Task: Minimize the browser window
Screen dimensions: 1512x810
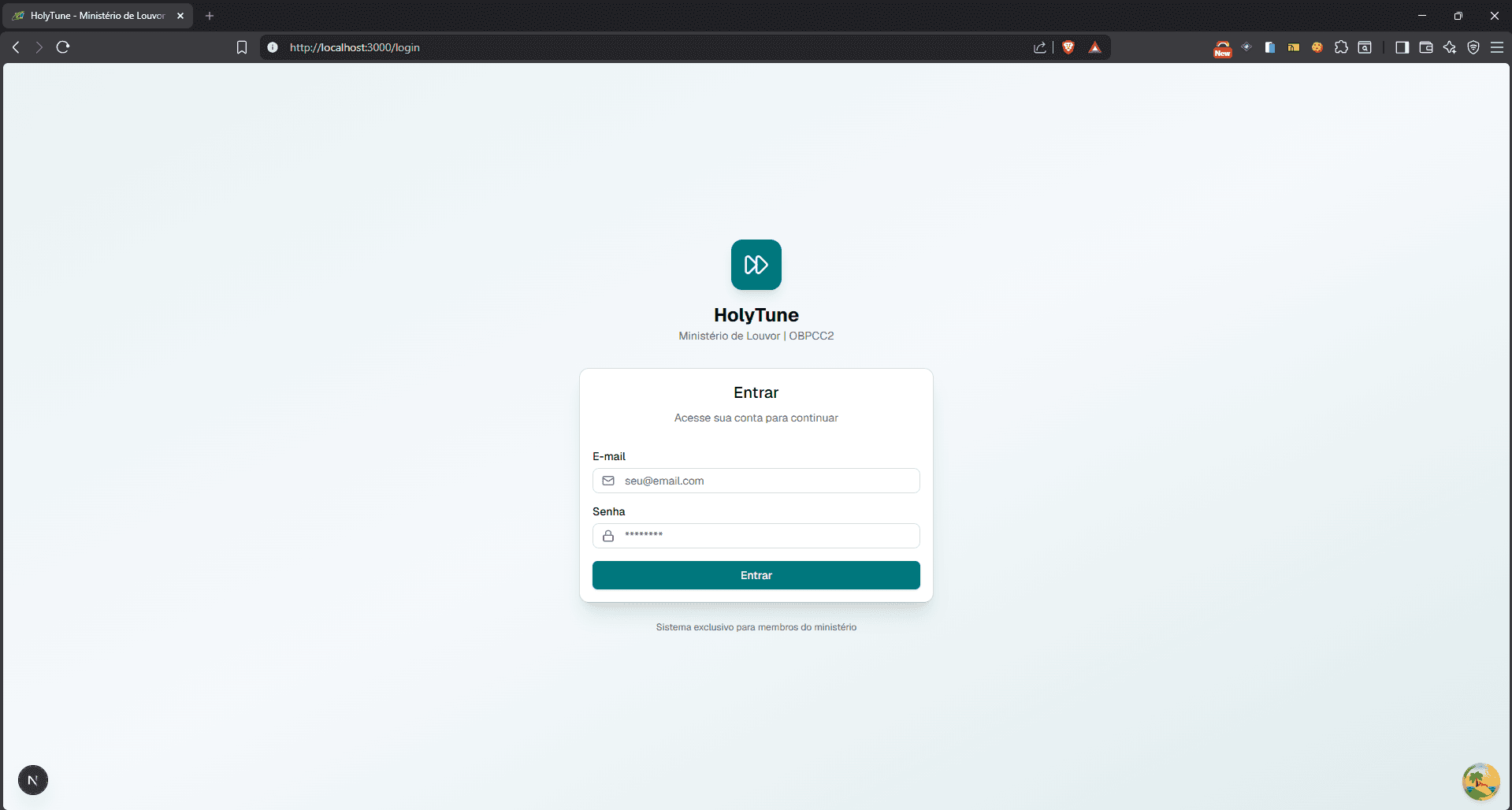Action: tap(1422, 16)
